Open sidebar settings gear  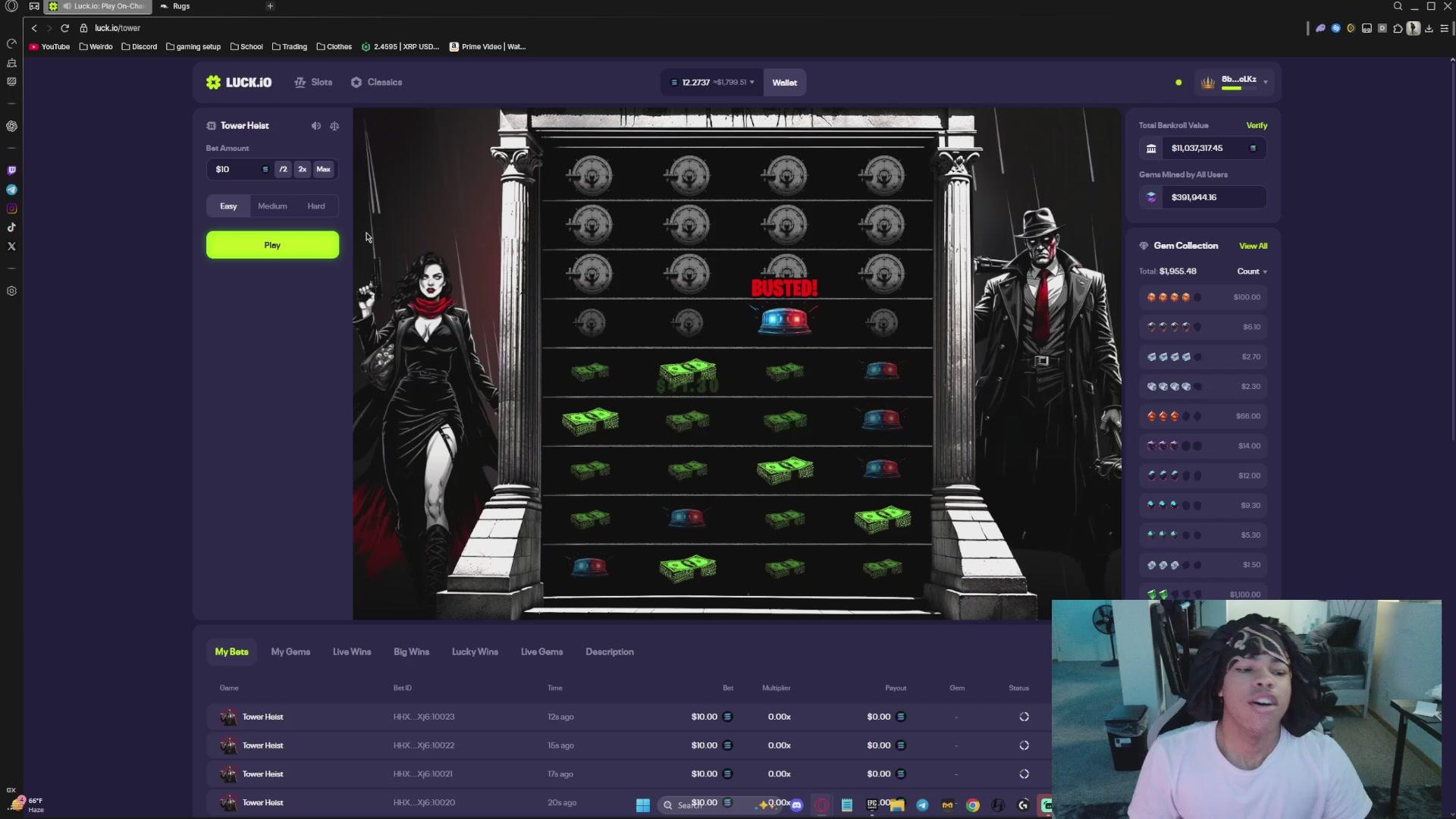pos(11,291)
